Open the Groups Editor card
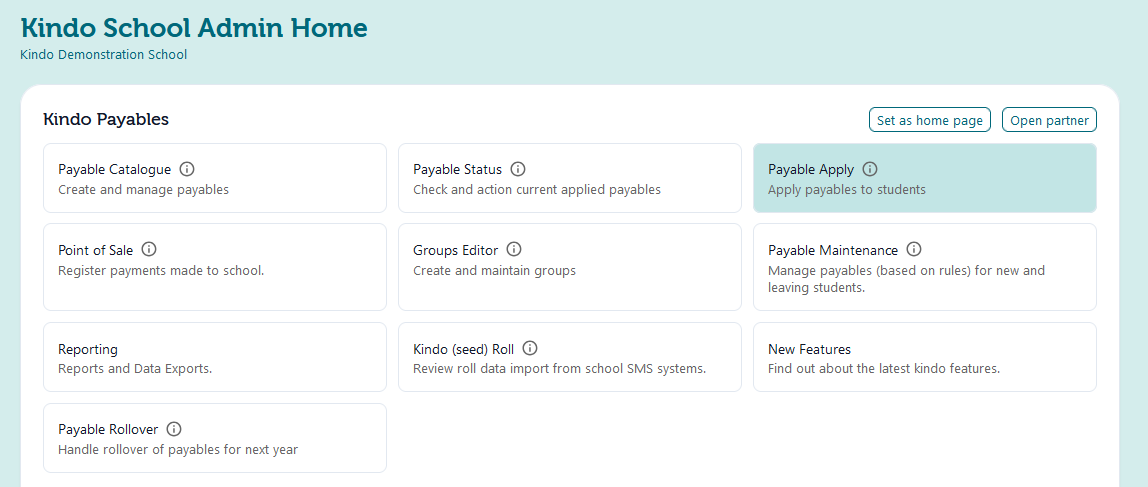1148x487 pixels. pyautogui.click(x=570, y=267)
